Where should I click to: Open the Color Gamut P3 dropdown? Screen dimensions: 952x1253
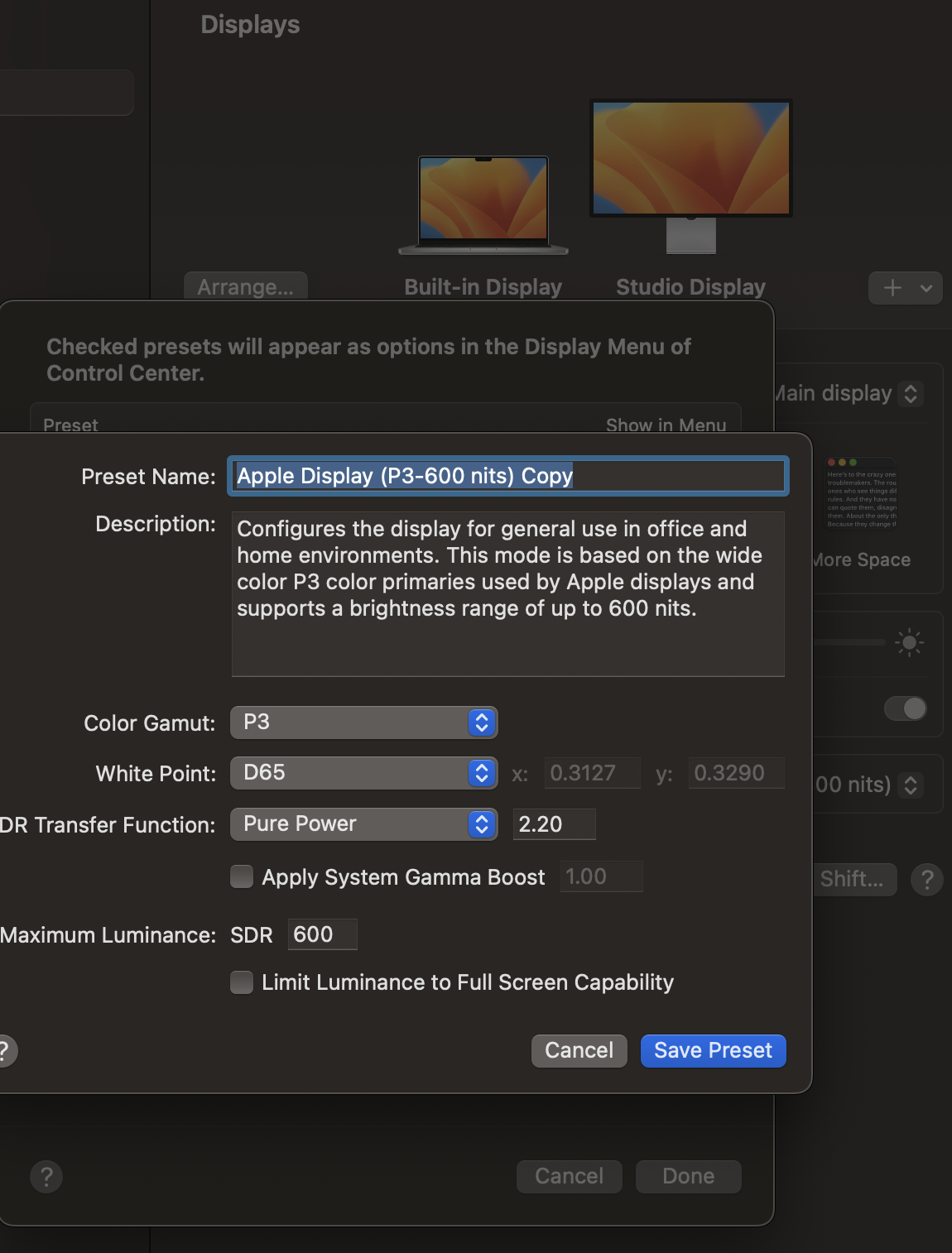[x=363, y=723]
